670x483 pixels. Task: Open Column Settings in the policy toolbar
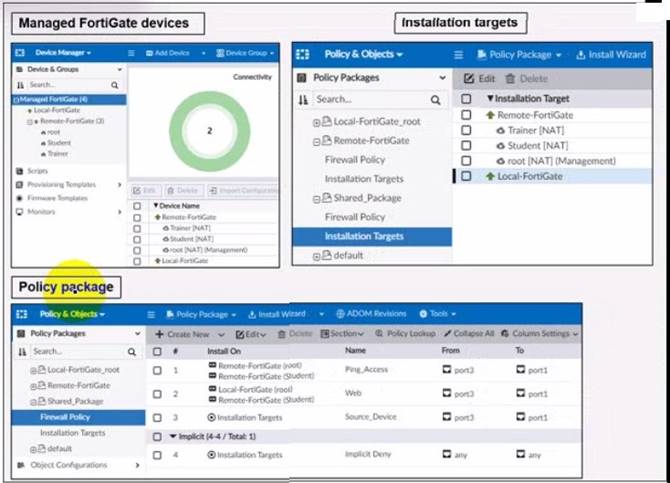pyautogui.click(x=543, y=333)
